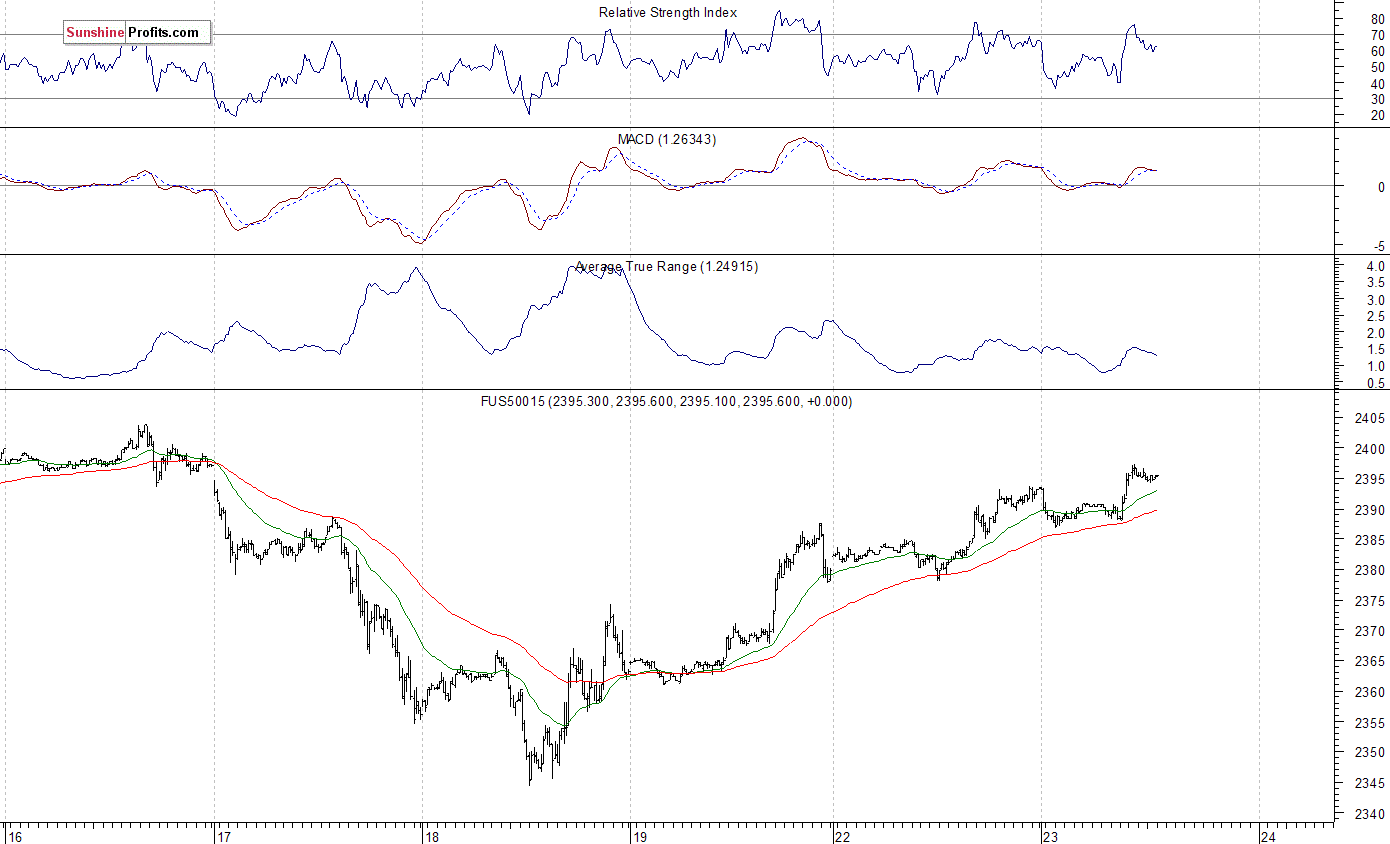Click the RSI 40 axis label

[x=1378, y=83]
